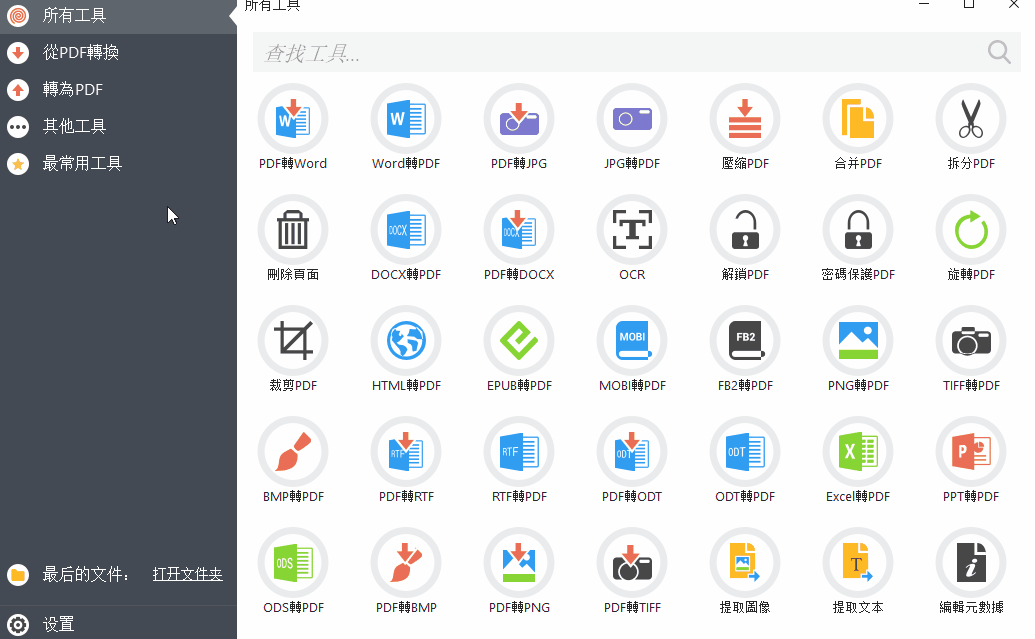Open the PDF轉Word tool
Image resolution: width=1035 pixels, height=639 pixels.
(x=293, y=120)
